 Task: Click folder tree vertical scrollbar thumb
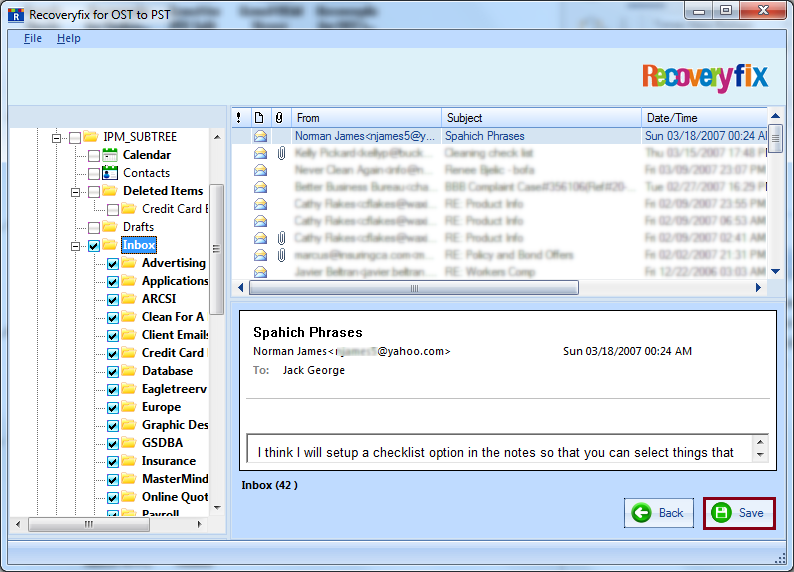[217, 249]
